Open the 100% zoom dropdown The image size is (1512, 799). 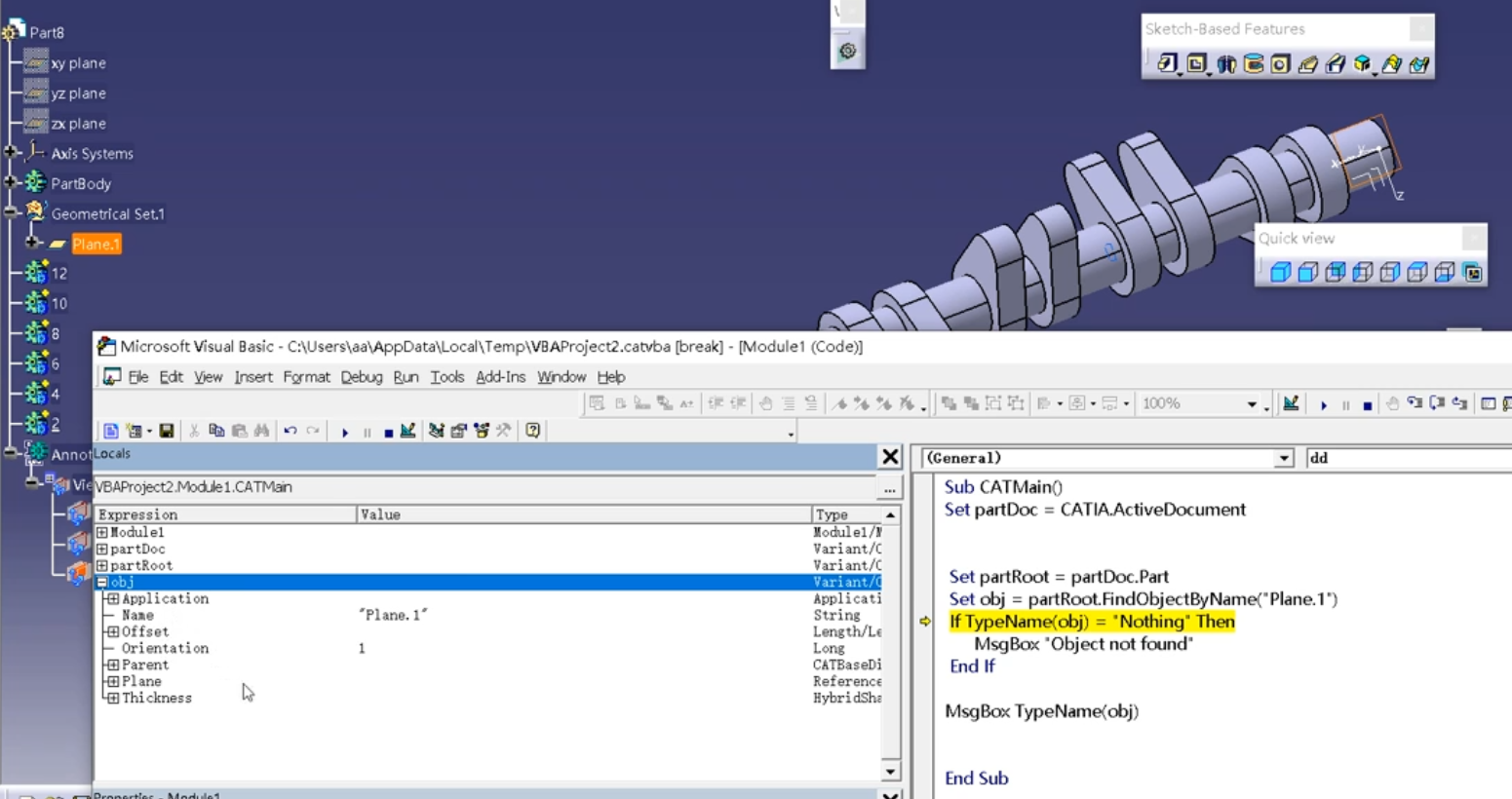(1252, 403)
